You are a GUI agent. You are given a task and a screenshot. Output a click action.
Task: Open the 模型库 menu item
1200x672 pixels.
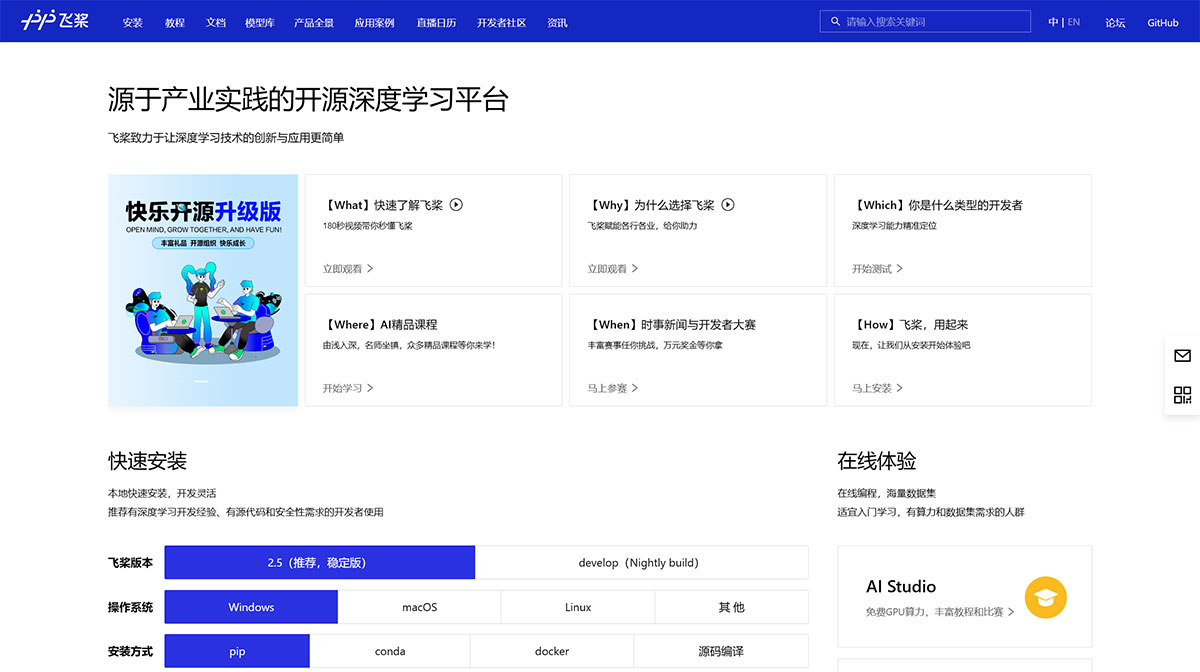(259, 22)
